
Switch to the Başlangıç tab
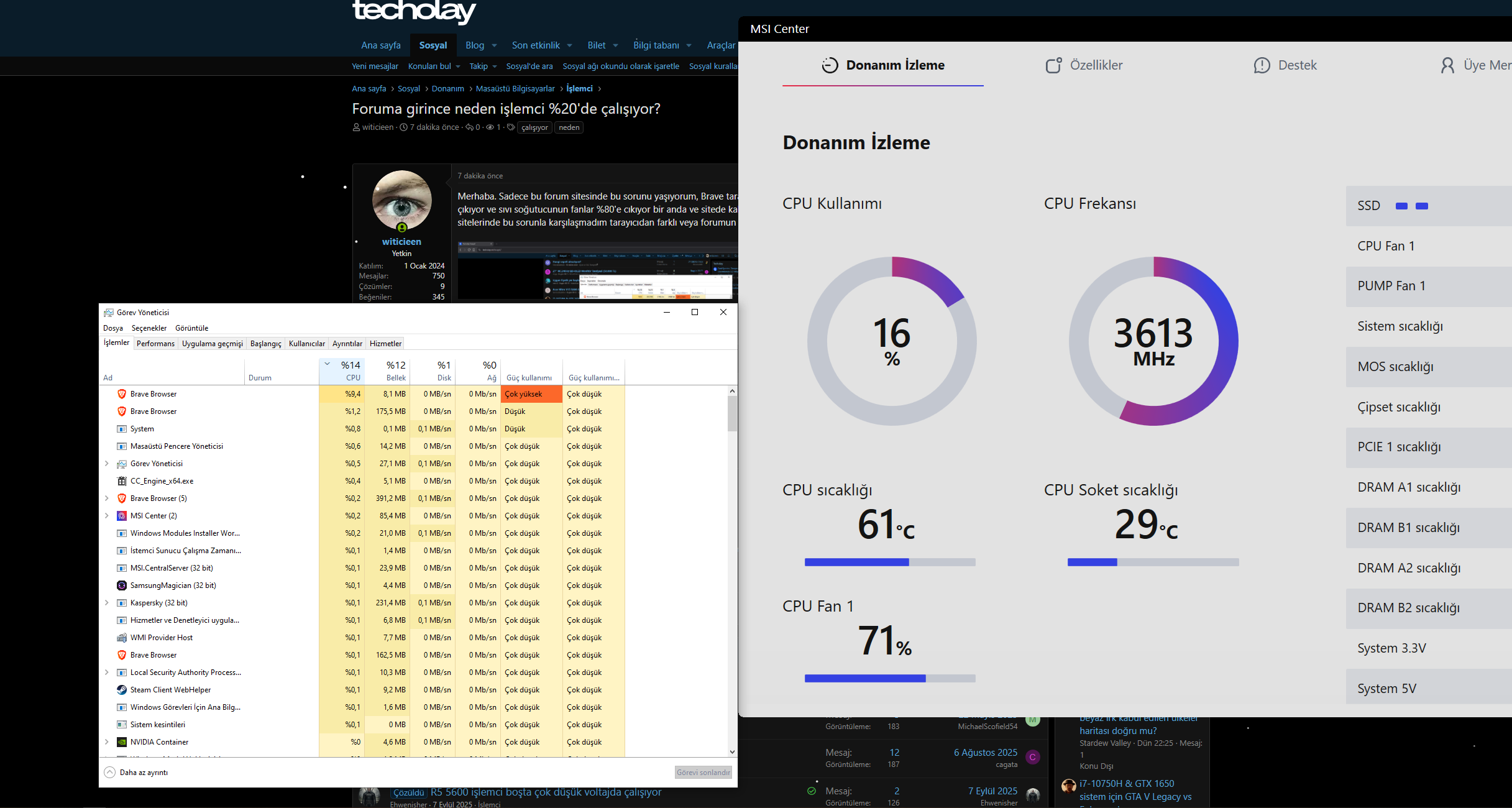click(x=266, y=344)
